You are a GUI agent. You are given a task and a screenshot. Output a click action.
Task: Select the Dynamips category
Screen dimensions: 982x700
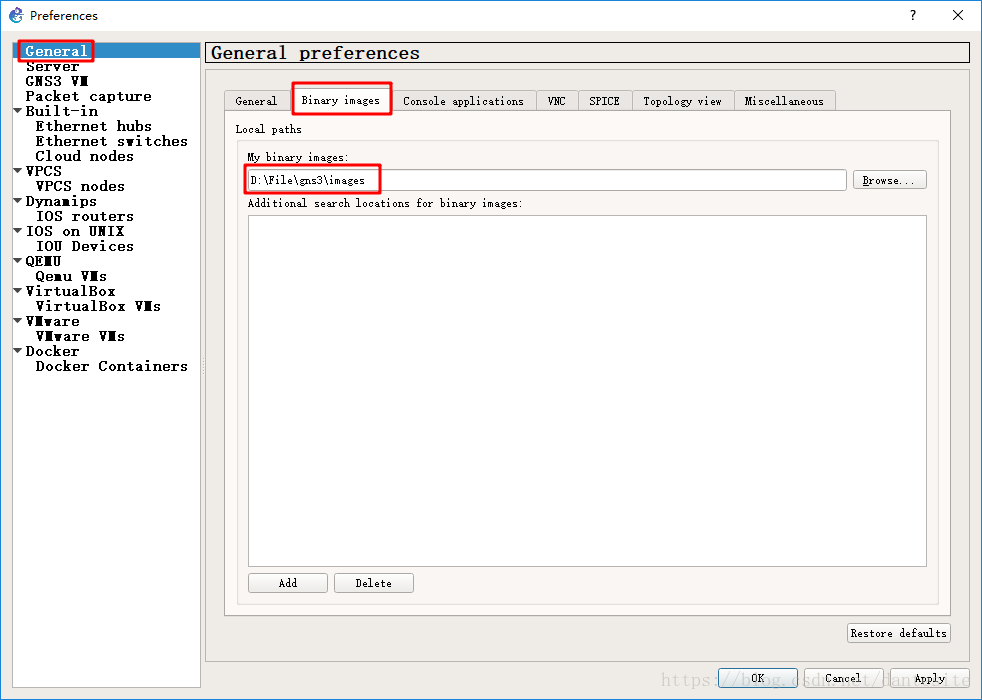tap(61, 202)
